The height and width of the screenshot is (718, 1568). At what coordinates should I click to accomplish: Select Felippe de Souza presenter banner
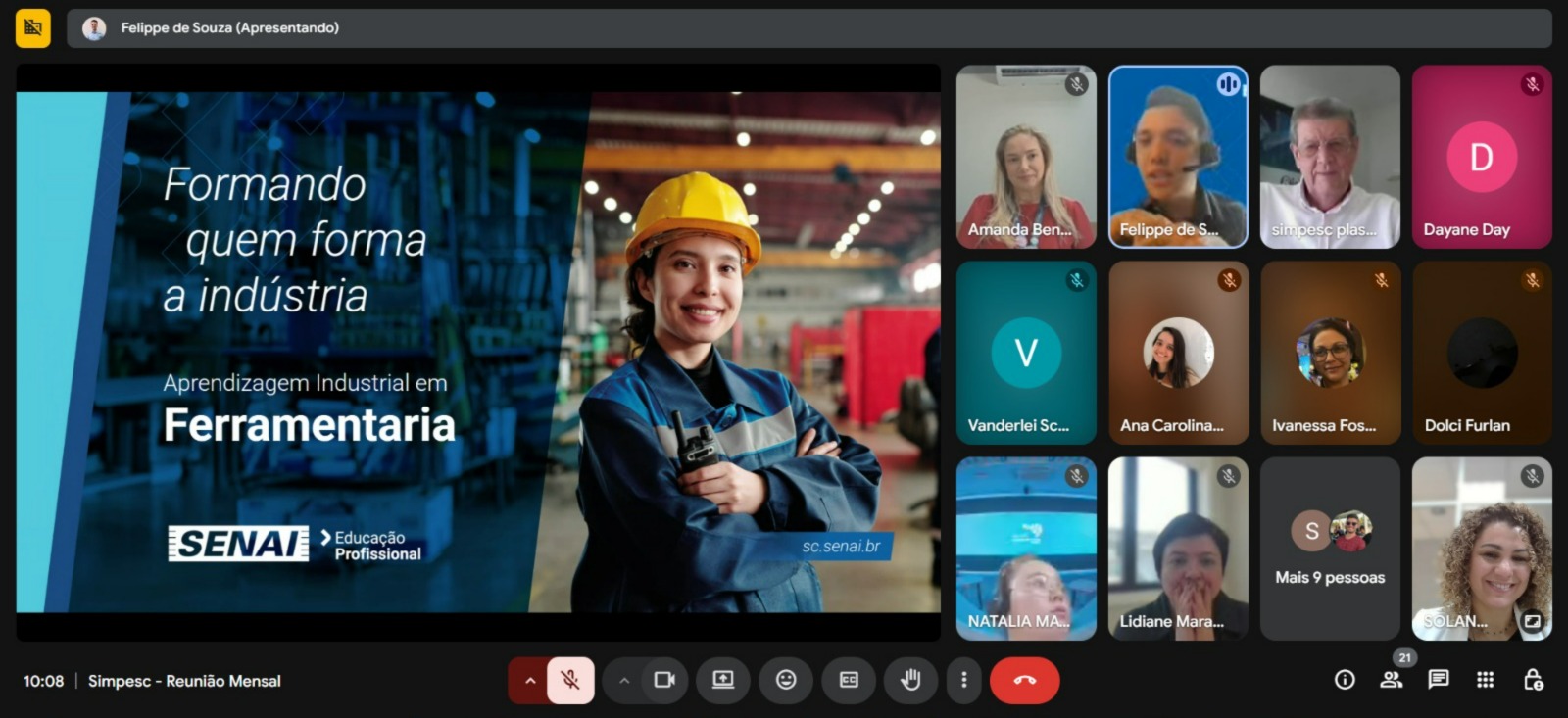tap(229, 28)
